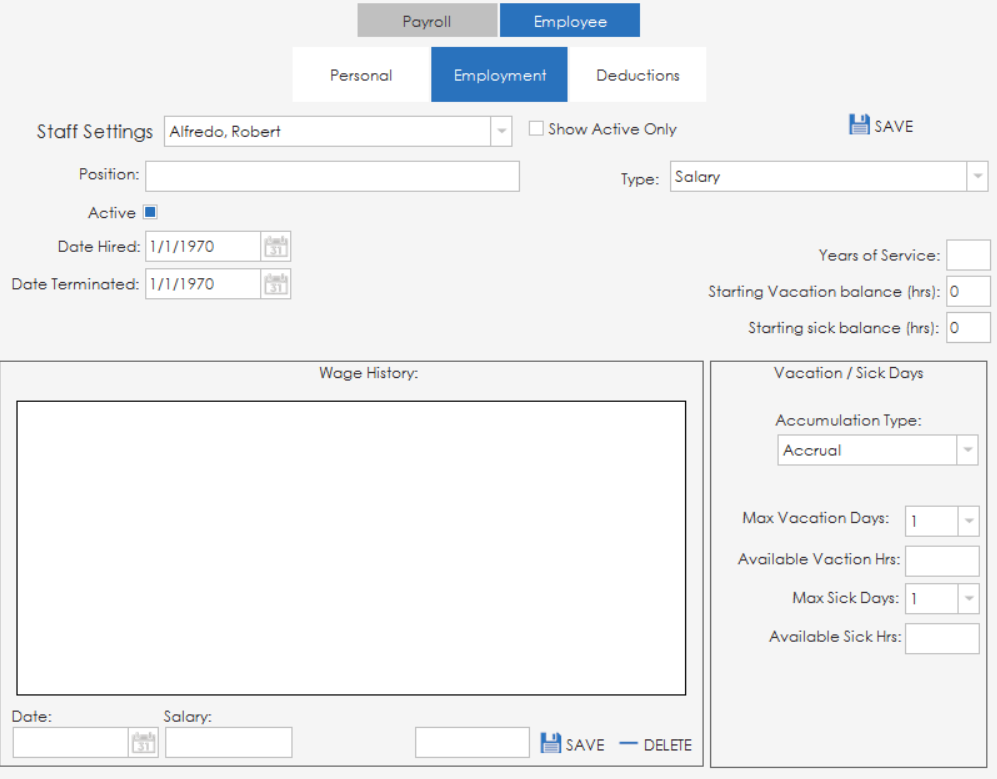Image resolution: width=997 pixels, height=779 pixels.
Task: Click the Wage History heading
Action: (369, 373)
